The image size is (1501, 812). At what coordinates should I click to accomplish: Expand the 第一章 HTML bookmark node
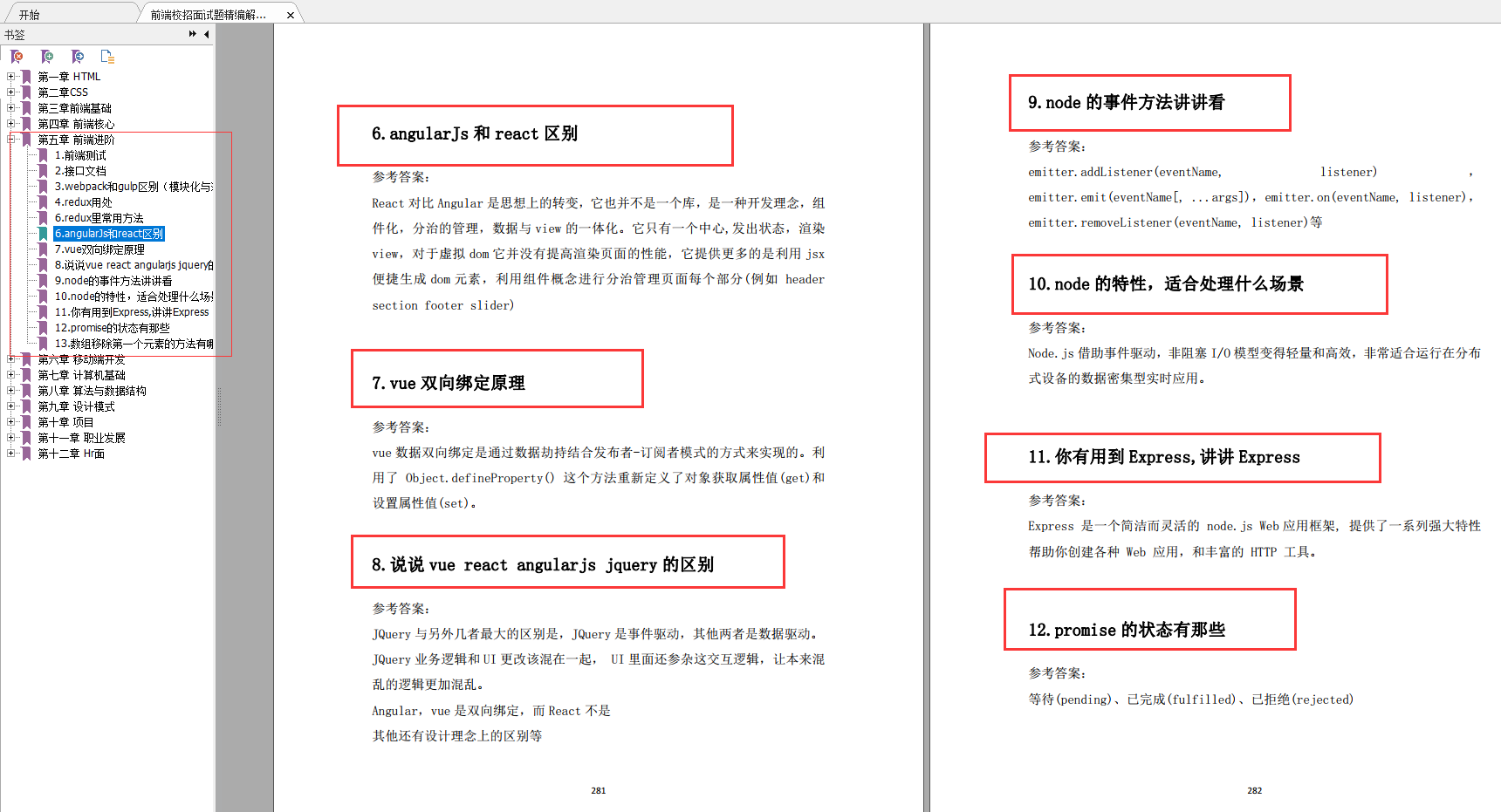11,77
